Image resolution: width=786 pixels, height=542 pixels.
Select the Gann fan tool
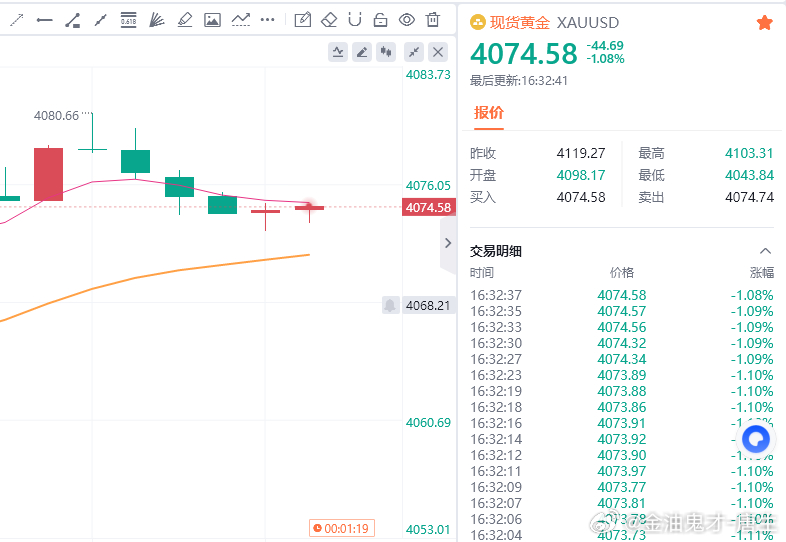pyautogui.click(x=157, y=20)
